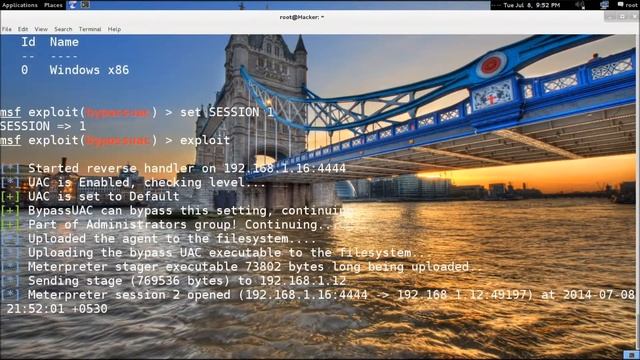Open the root user menu
Screen dimensions: 640x360
(631, 5)
